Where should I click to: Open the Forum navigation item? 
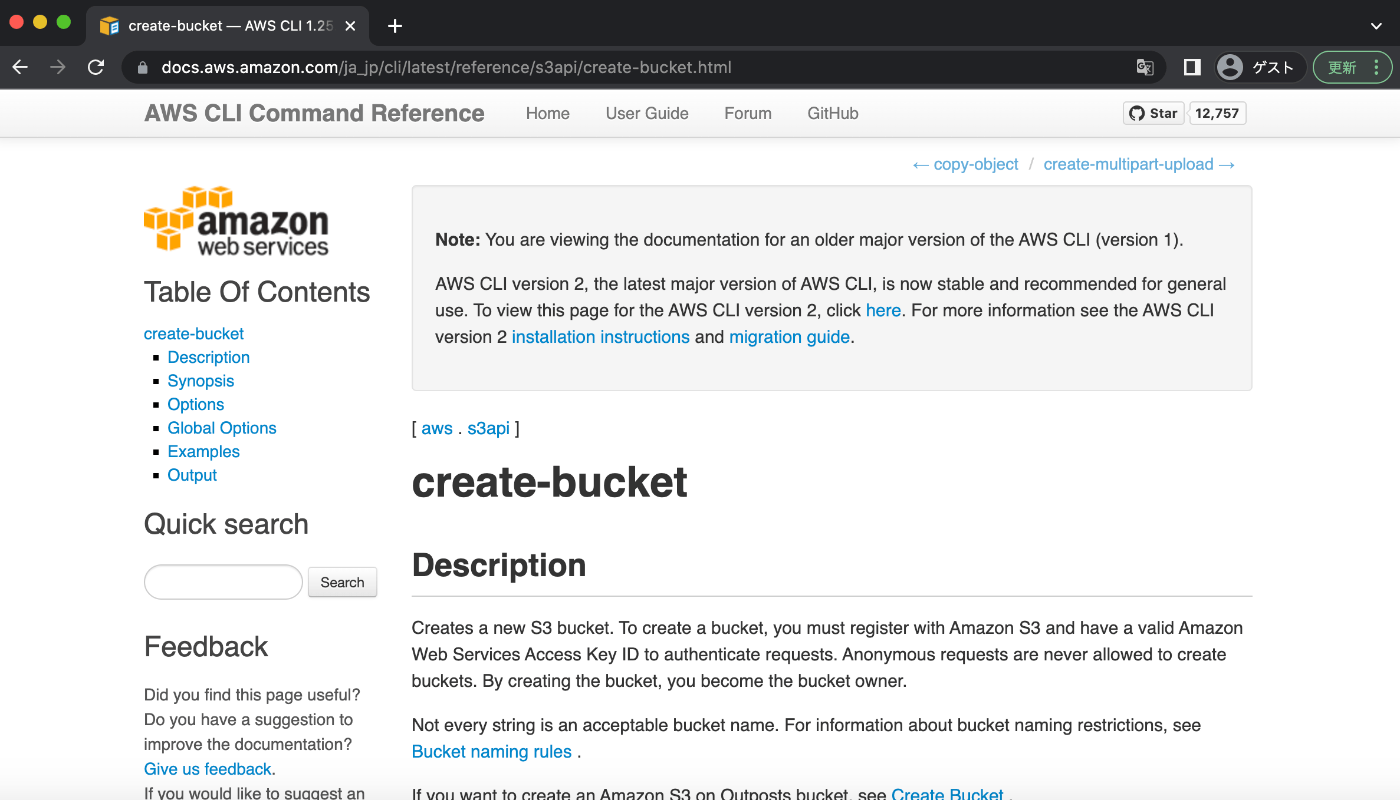point(747,113)
